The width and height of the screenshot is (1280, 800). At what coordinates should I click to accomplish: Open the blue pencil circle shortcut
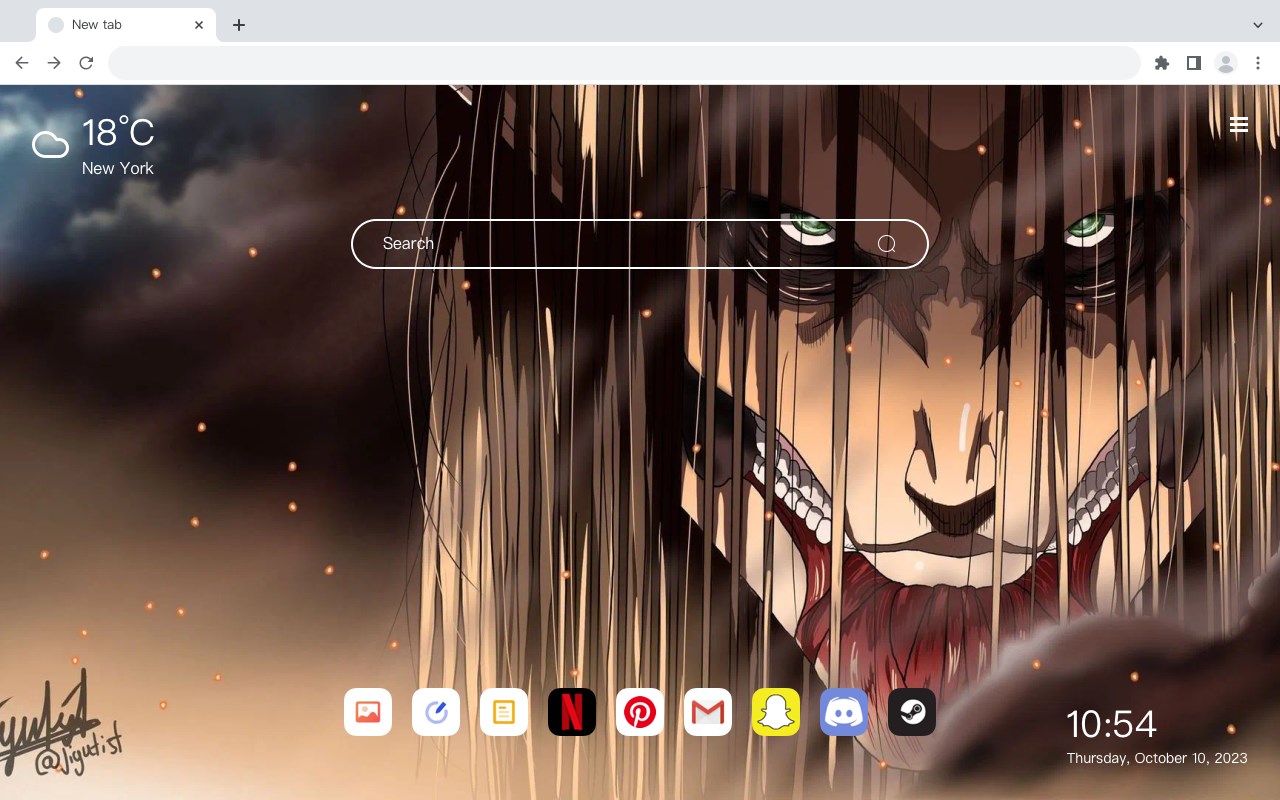[436, 712]
